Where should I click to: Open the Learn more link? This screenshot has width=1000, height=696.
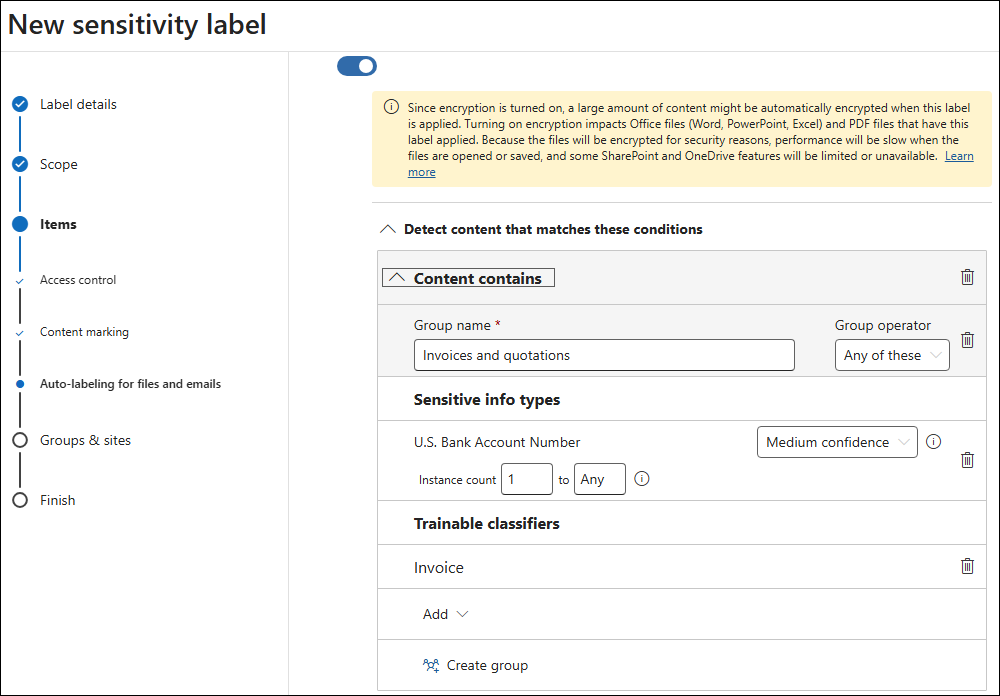(959, 156)
